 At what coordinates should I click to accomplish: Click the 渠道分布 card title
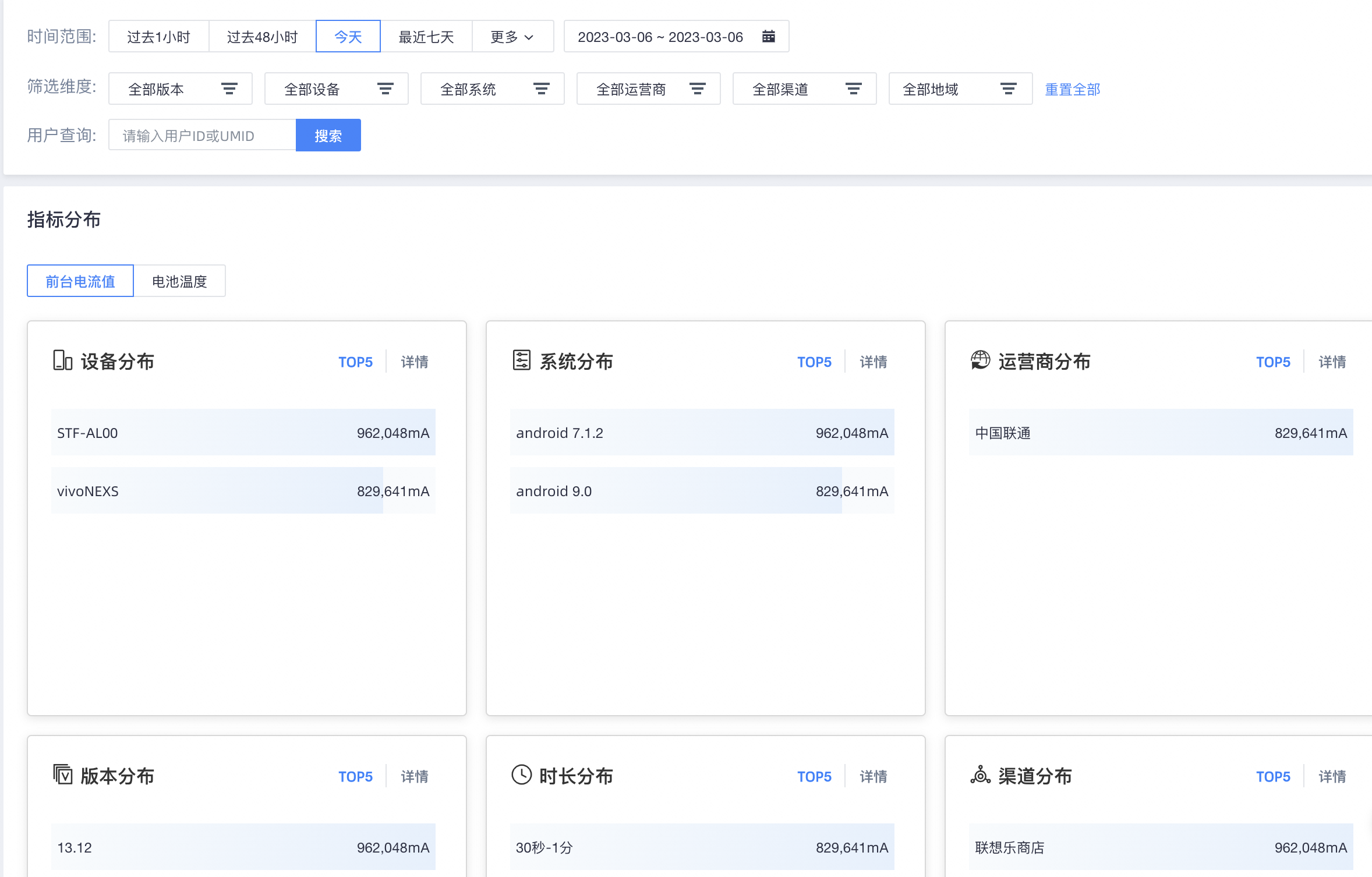[x=1035, y=776]
